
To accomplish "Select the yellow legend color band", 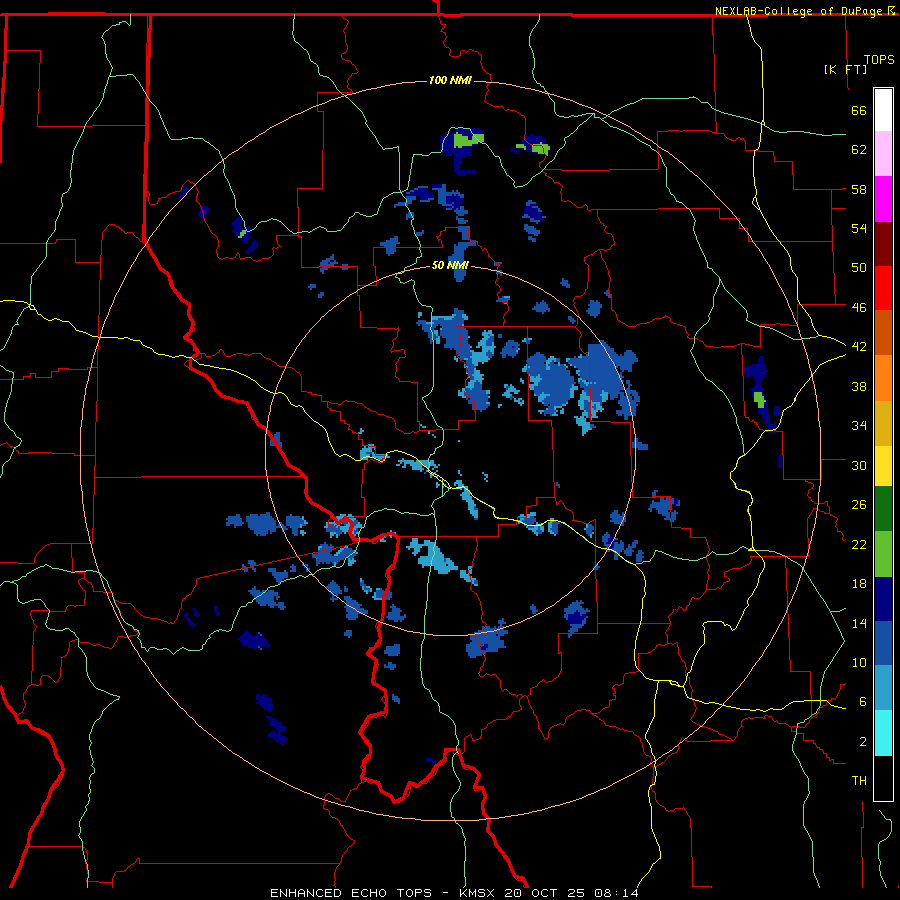I will [x=883, y=466].
